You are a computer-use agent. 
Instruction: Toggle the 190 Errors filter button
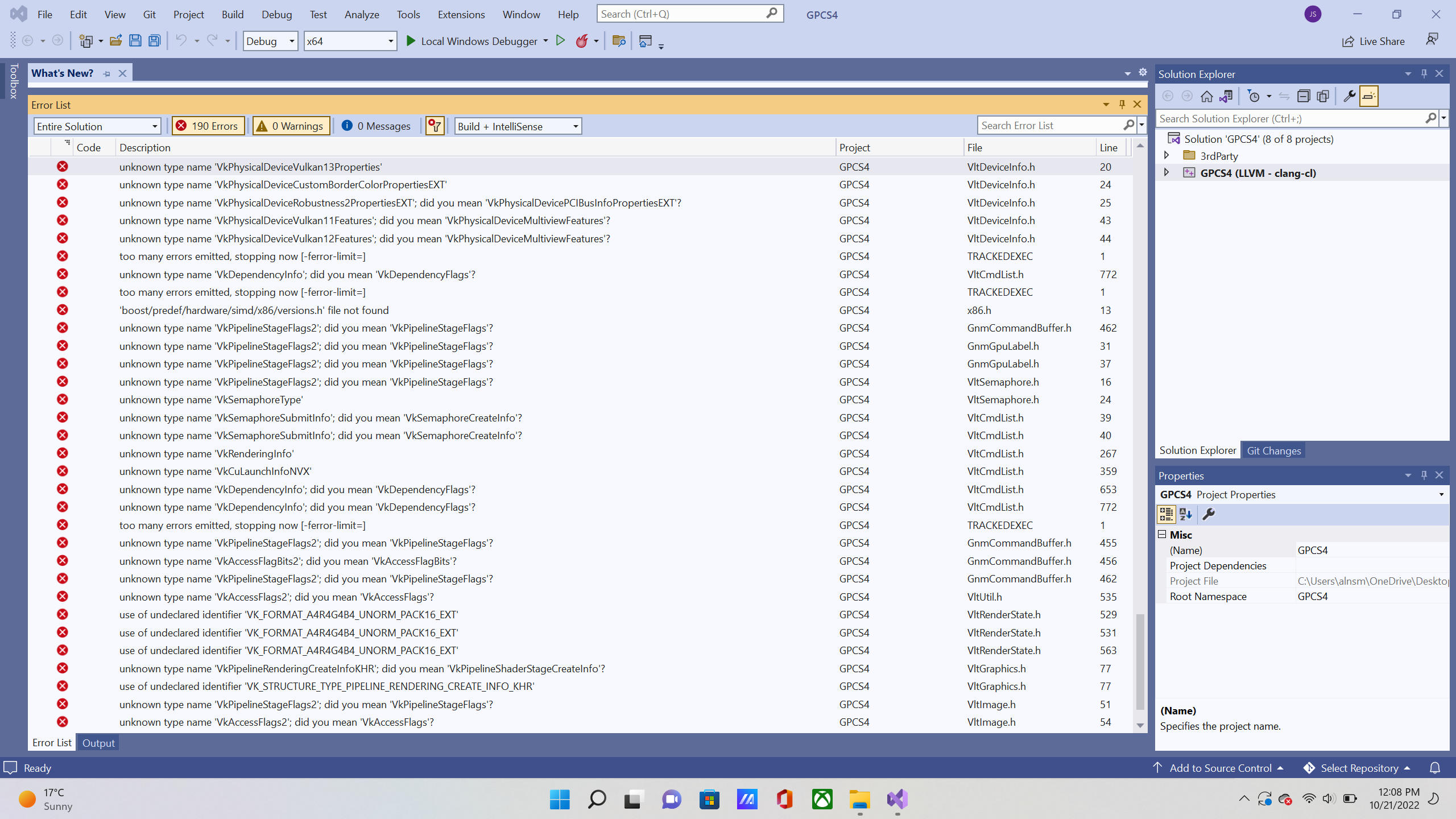click(208, 126)
